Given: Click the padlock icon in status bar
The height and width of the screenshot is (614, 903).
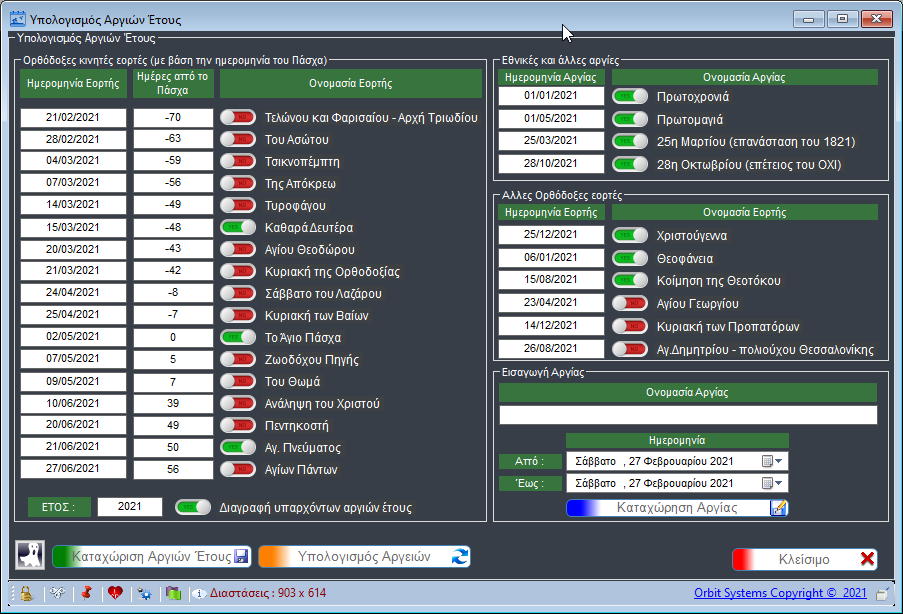Looking at the screenshot, I should pos(27,593).
